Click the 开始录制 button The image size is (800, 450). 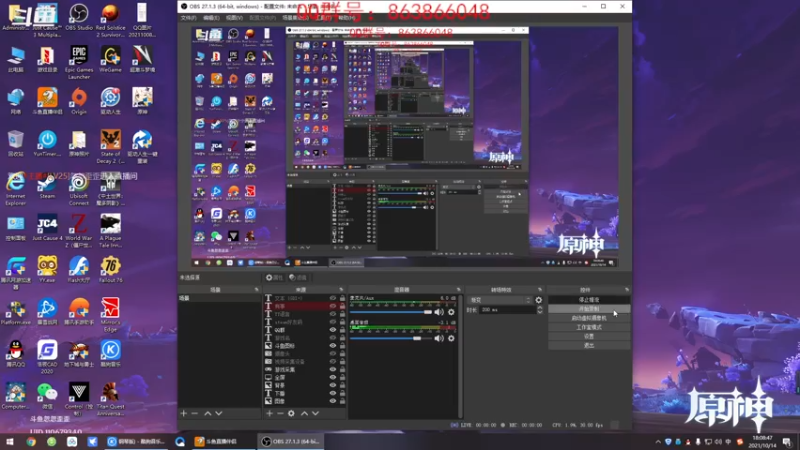[589, 309]
